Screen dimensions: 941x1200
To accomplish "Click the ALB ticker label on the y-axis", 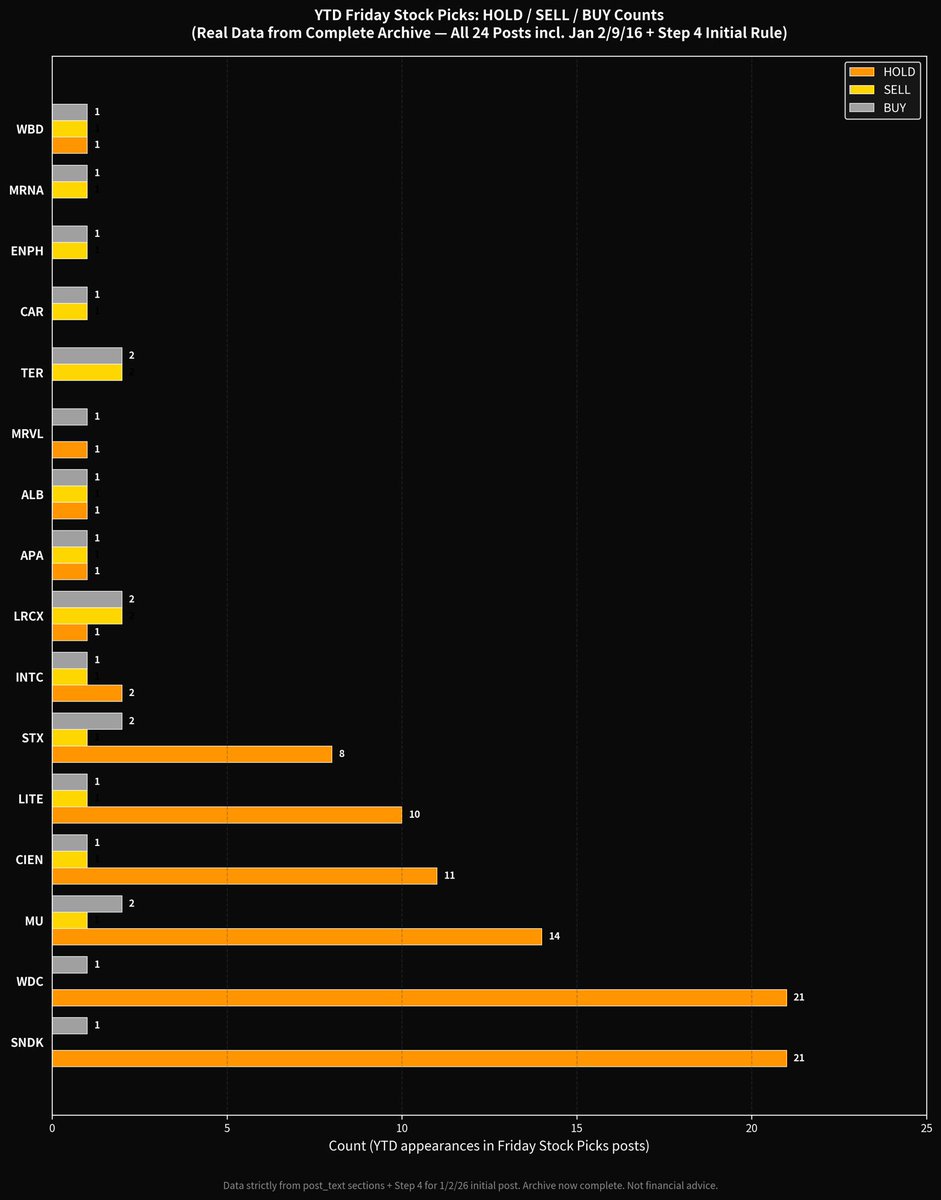I will (x=33, y=494).
